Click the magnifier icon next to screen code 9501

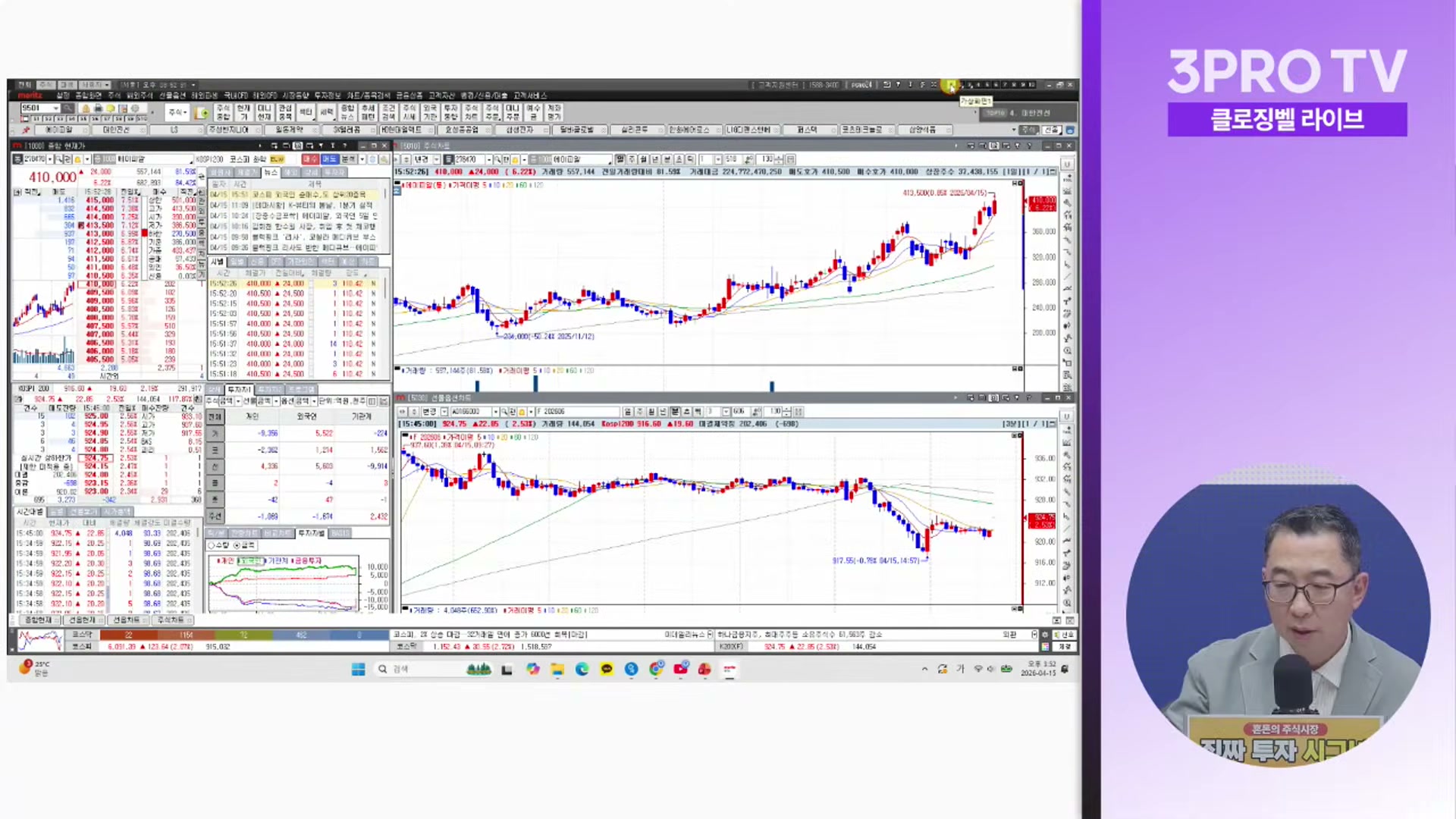point(67,109)
